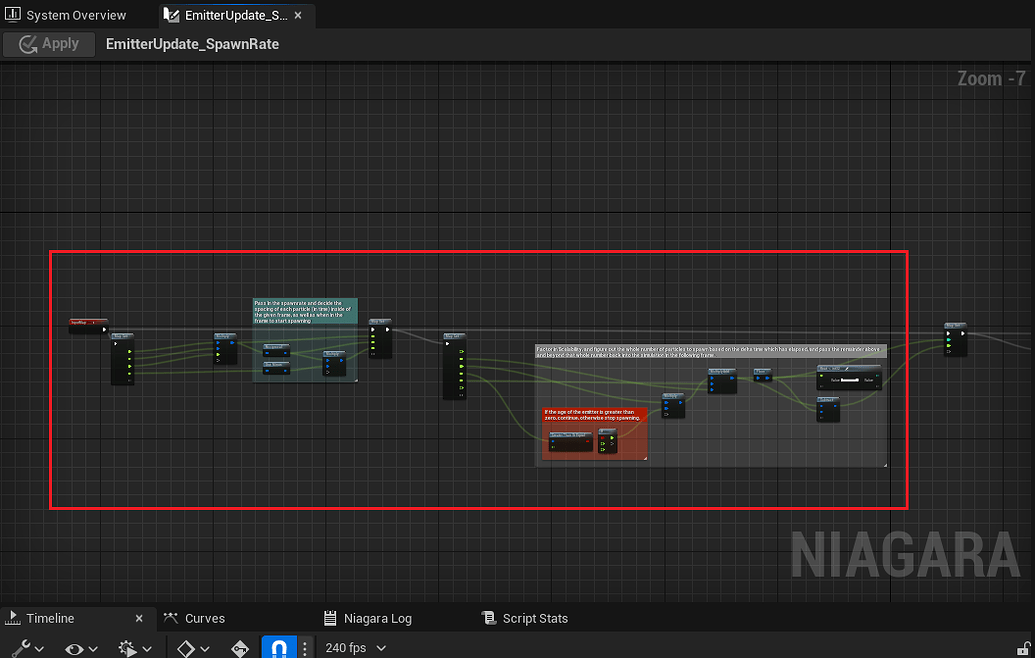Image resolution: width=1035 pixels, height=658 pixels.
Task: Click the Niagara Log clipboard icon
Action: [x=329, y=618]
